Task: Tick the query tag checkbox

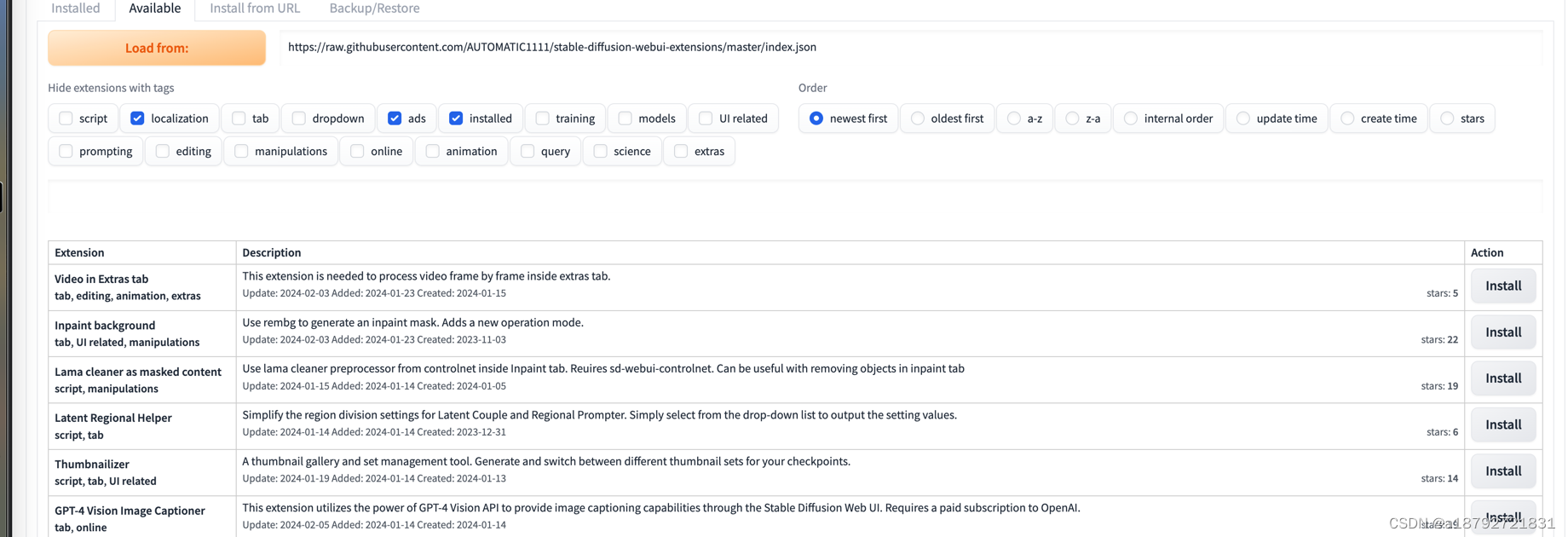Action: tap(527, 152)
